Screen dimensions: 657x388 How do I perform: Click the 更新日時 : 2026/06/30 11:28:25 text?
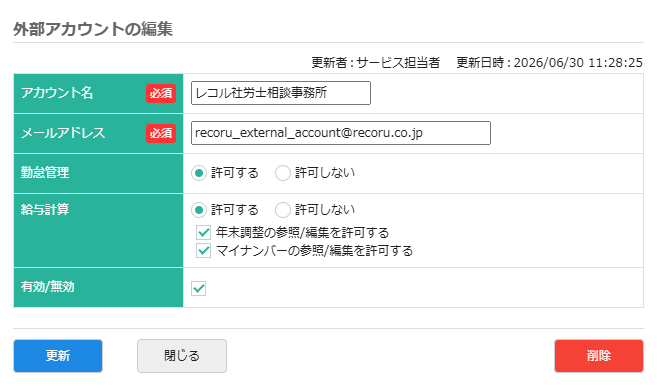(x=549, y=63)
